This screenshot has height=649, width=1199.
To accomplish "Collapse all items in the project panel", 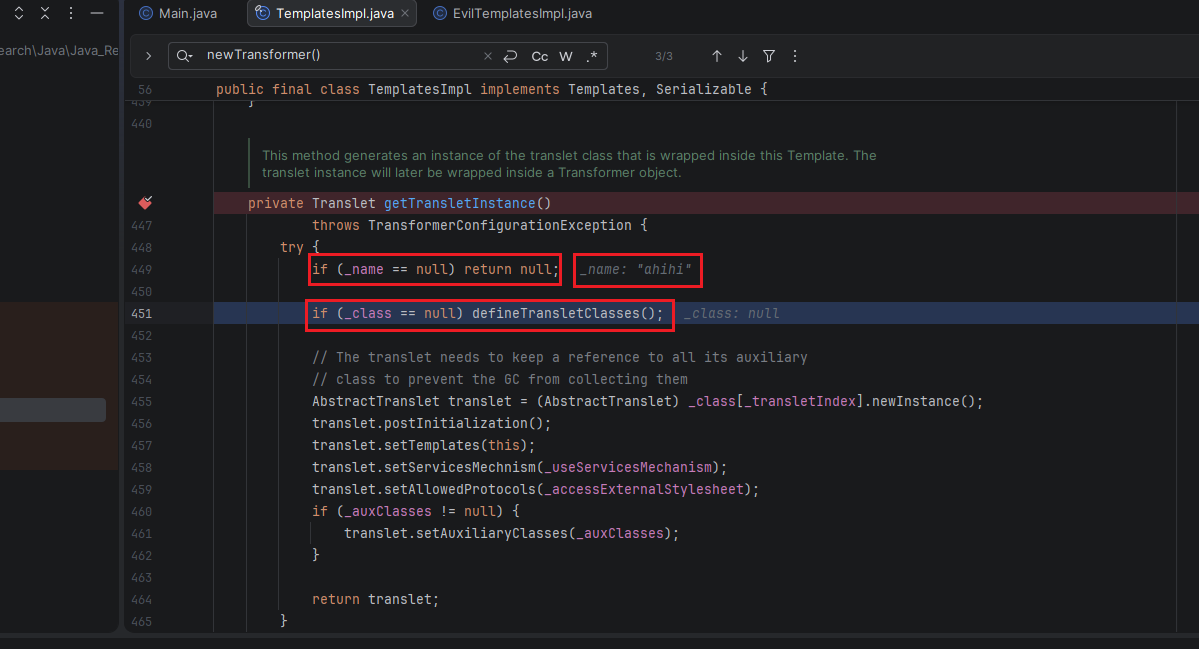I will (45, 13).
